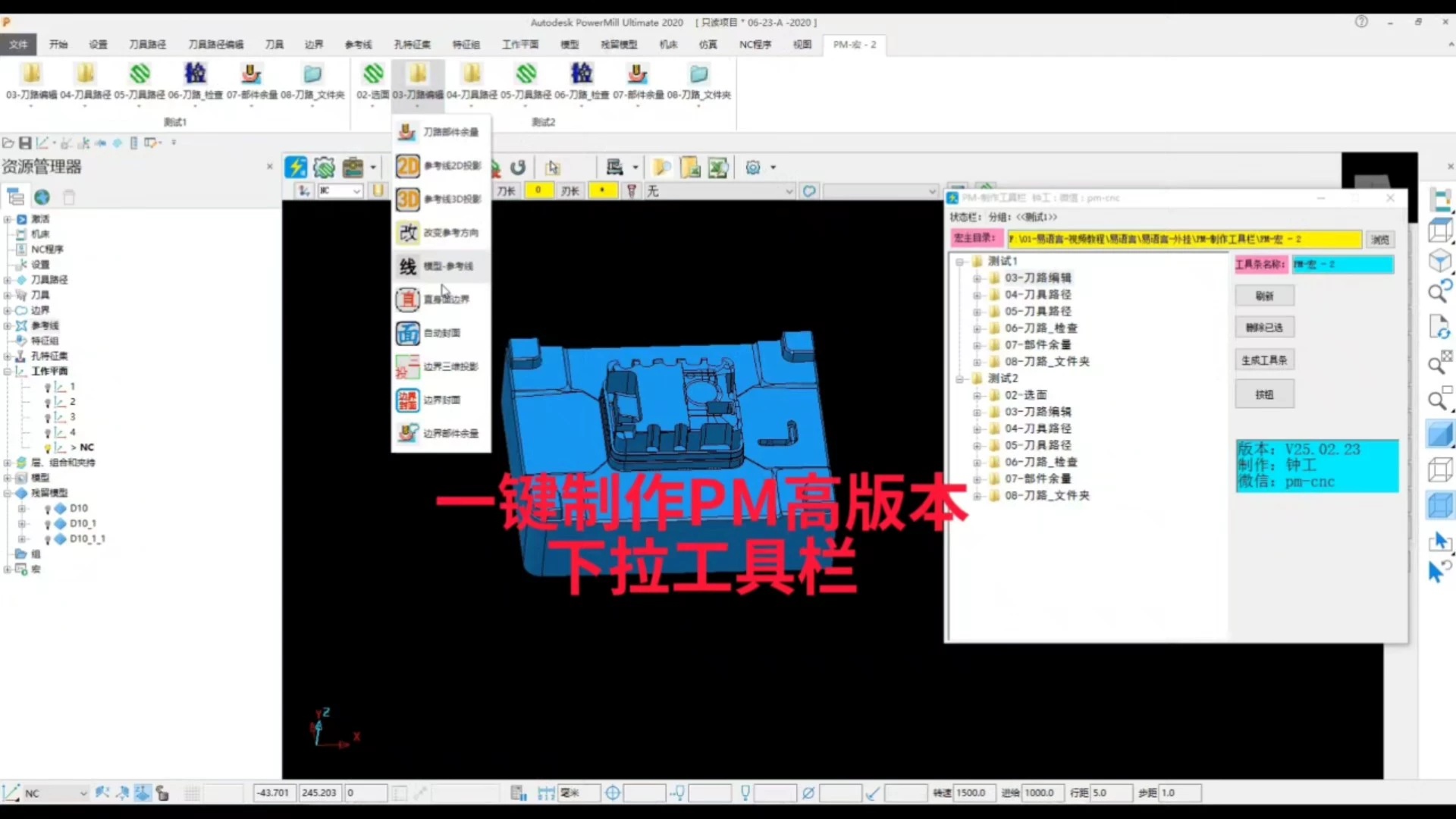
Task: Open the NC workplane dropdown in toolbar
Action: (x=356, y=191)
